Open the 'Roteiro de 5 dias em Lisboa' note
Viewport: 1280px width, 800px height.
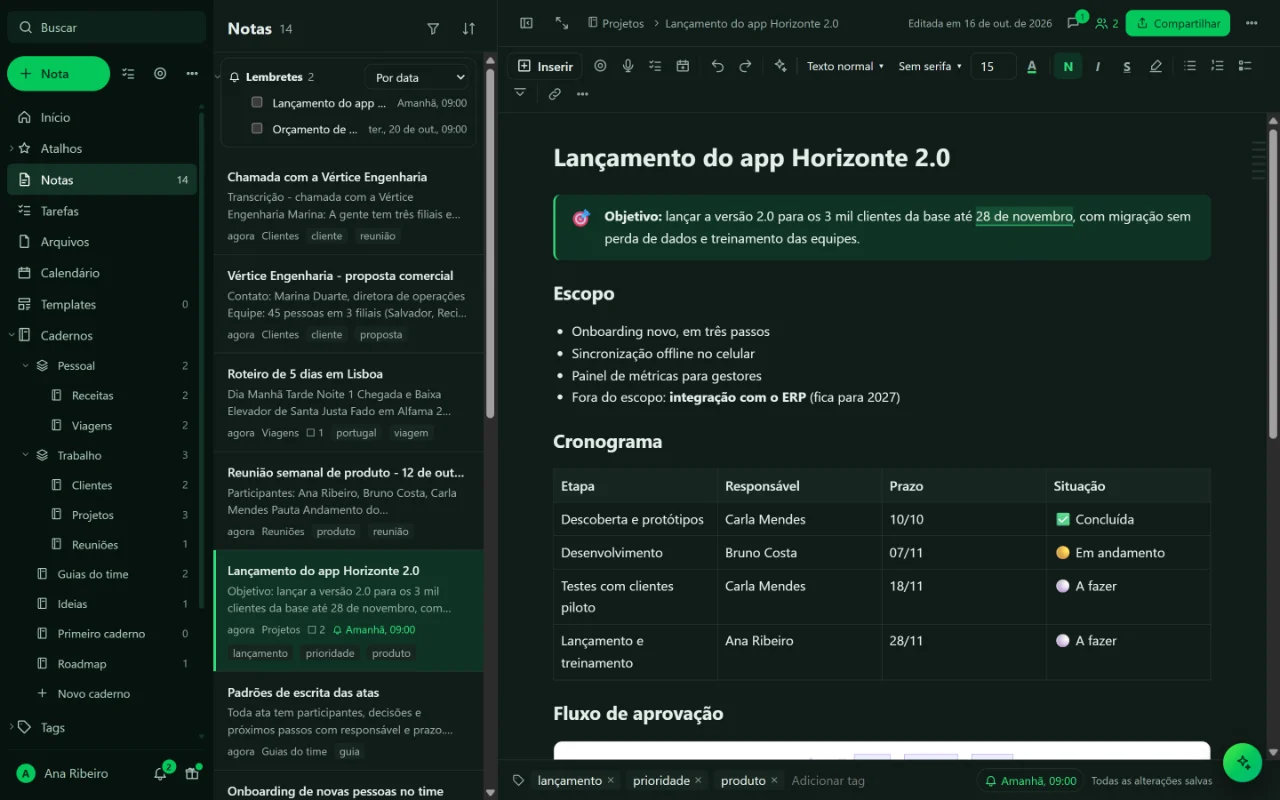coord(348,403)
